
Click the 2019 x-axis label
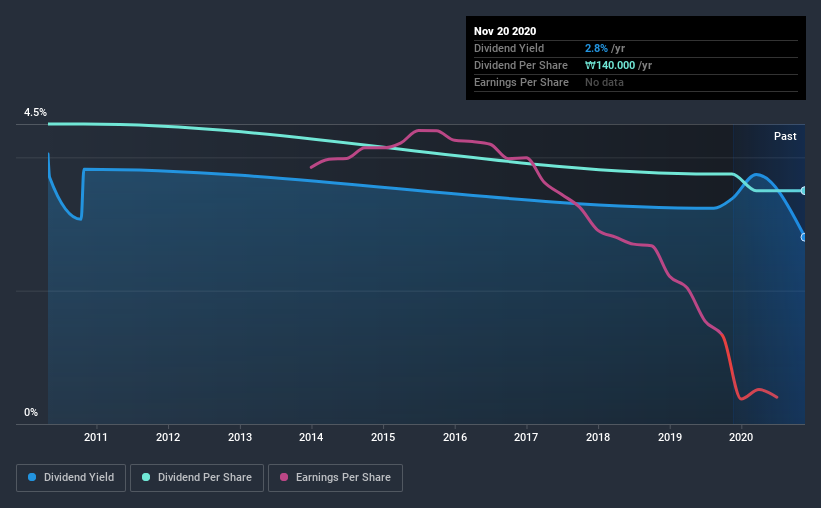(670, 437)
